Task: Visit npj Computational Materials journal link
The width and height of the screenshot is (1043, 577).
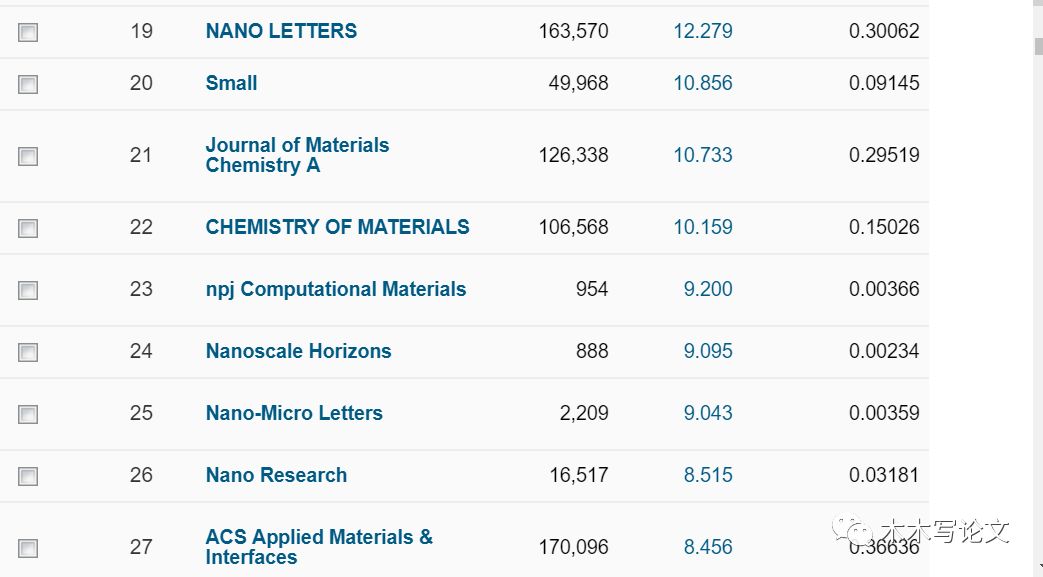Action: coord(335,289)
